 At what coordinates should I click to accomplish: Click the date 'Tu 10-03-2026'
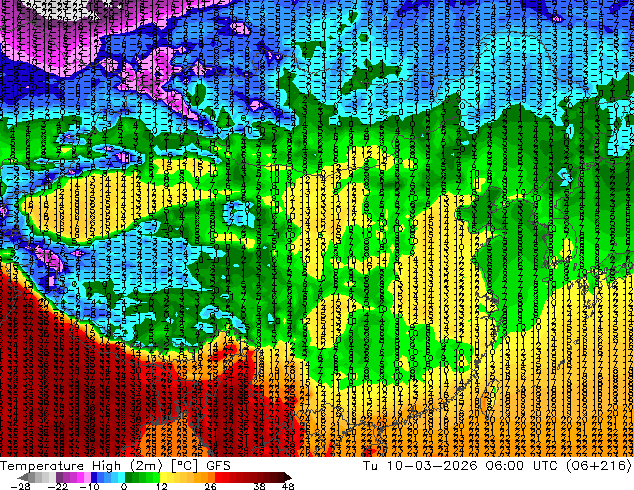(420, 466)
